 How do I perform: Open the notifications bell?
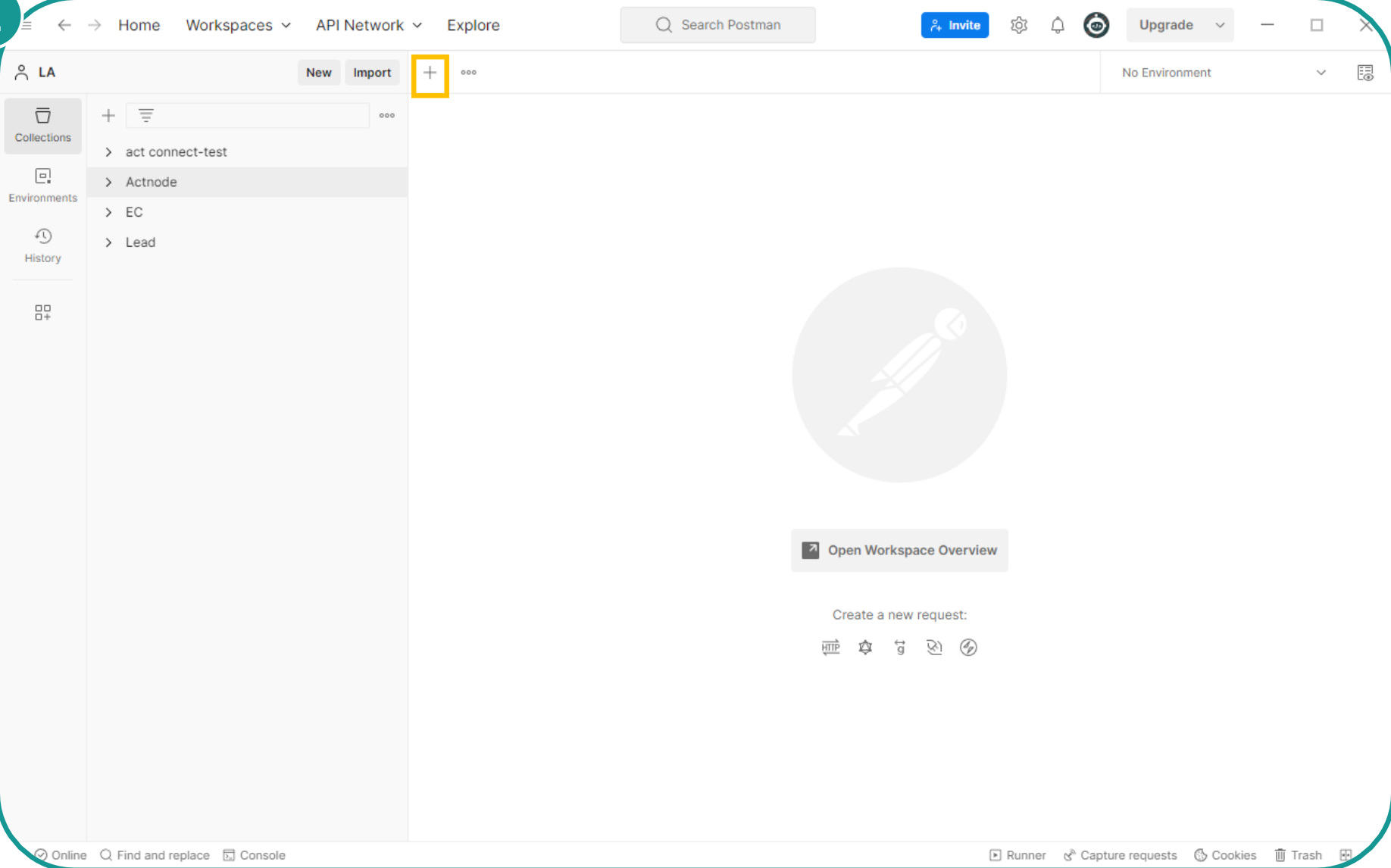(x=1058, y=25)
